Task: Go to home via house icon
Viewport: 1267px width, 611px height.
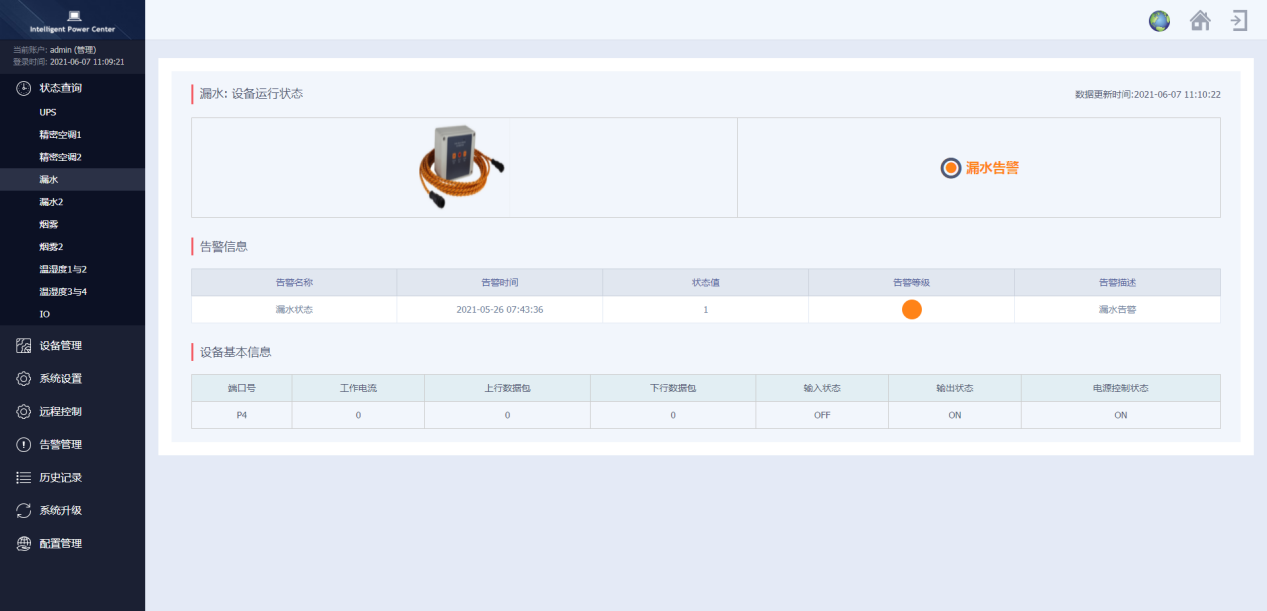Action: click(x=1200, y=21)
